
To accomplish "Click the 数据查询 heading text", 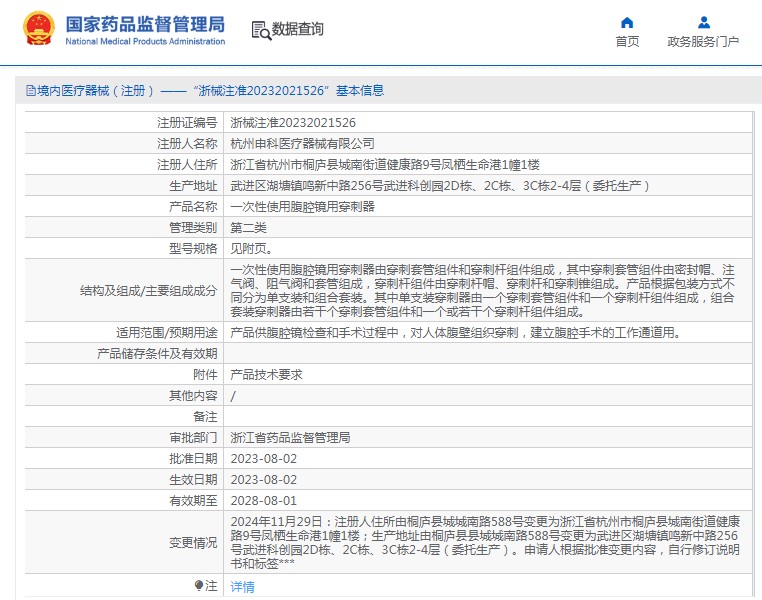I will pyautogui.click(x=297, y=30).
